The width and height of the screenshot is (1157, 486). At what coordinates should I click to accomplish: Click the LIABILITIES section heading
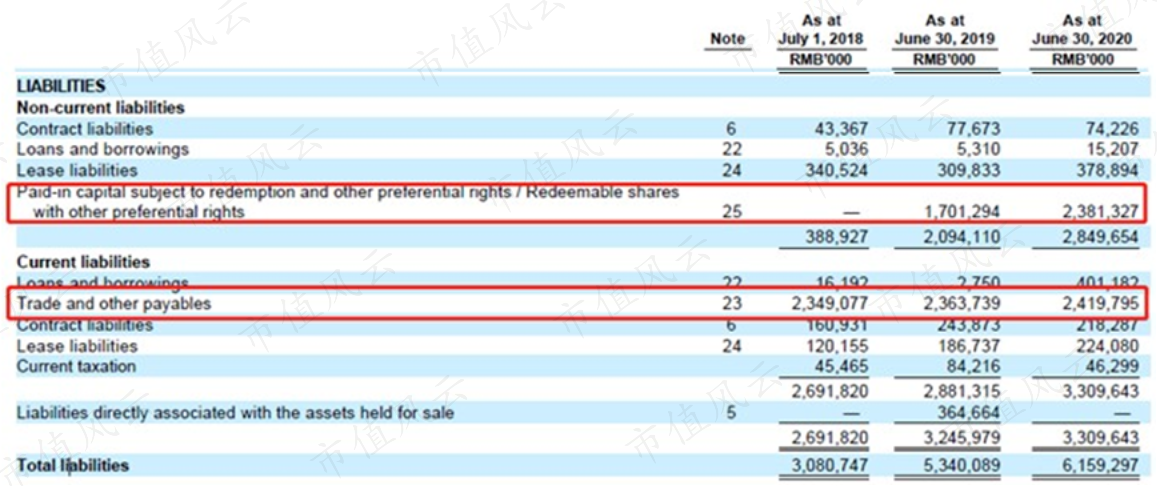pyautogui.click(x=61, y=87)
